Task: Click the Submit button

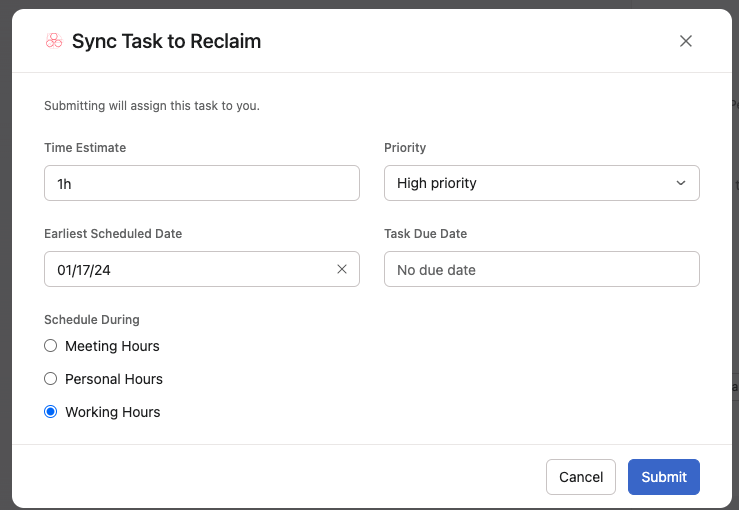Action: pyautogui.click(x=664, y=477)
